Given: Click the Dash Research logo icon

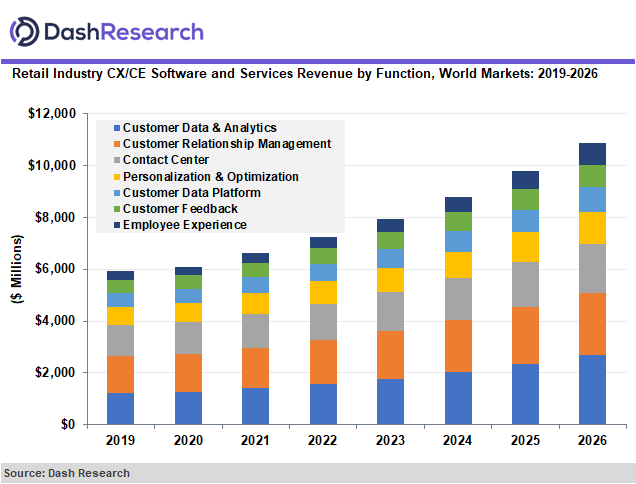Looking at the screenshot, I should 24,29.
